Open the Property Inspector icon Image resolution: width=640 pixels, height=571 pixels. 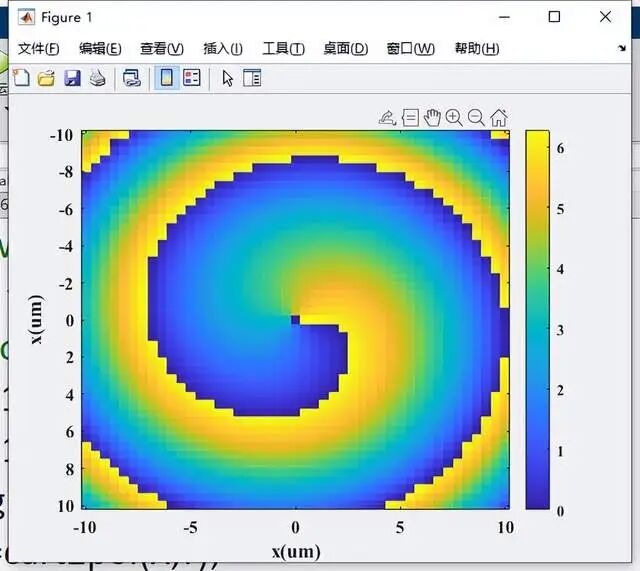pos(252,78)
